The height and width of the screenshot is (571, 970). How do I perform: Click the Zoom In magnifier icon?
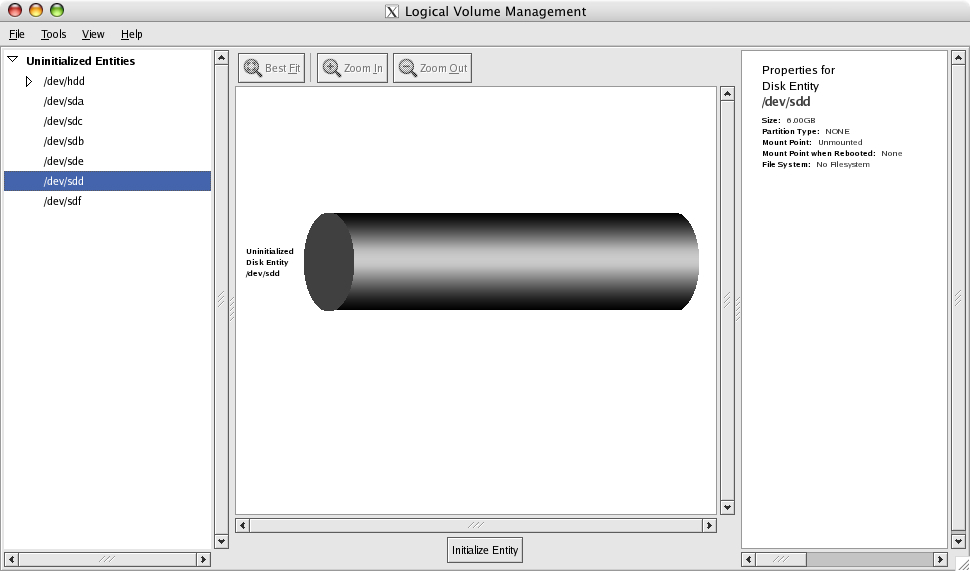tap(331, 68)
